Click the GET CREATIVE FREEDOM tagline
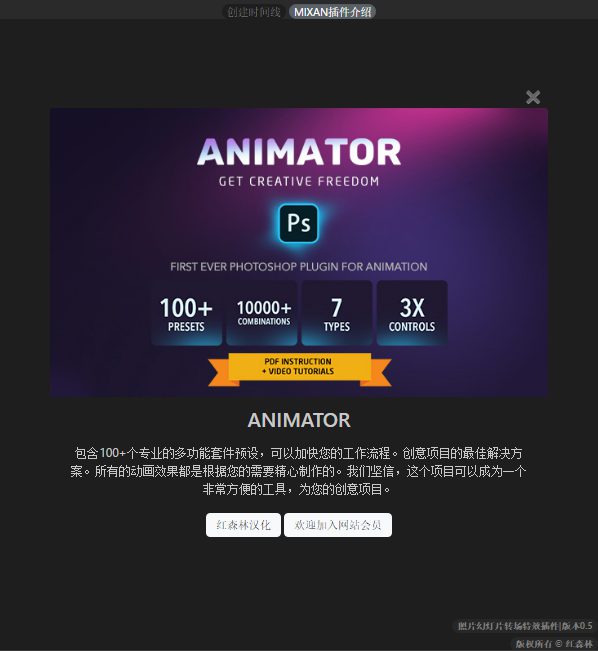Screen dimensions: 598x651 299,181
